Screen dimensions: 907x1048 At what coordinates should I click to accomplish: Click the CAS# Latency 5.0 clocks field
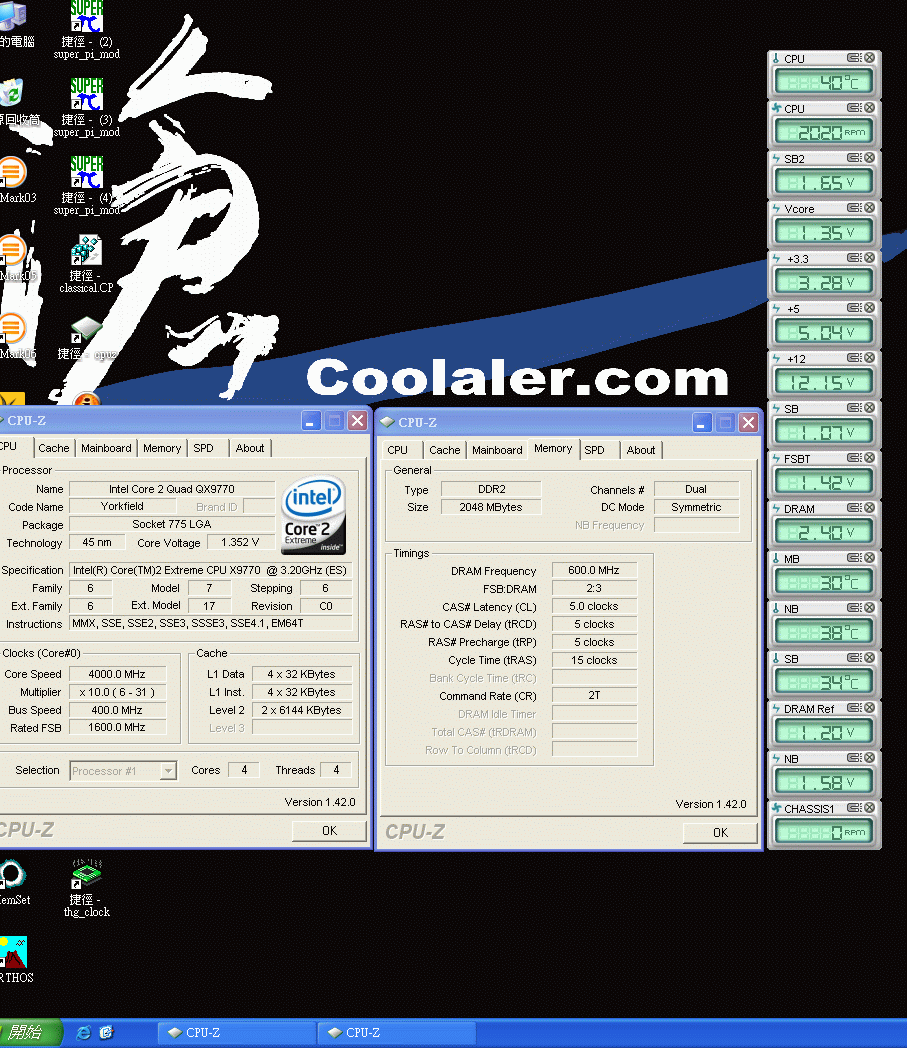(x=594, y=606)
